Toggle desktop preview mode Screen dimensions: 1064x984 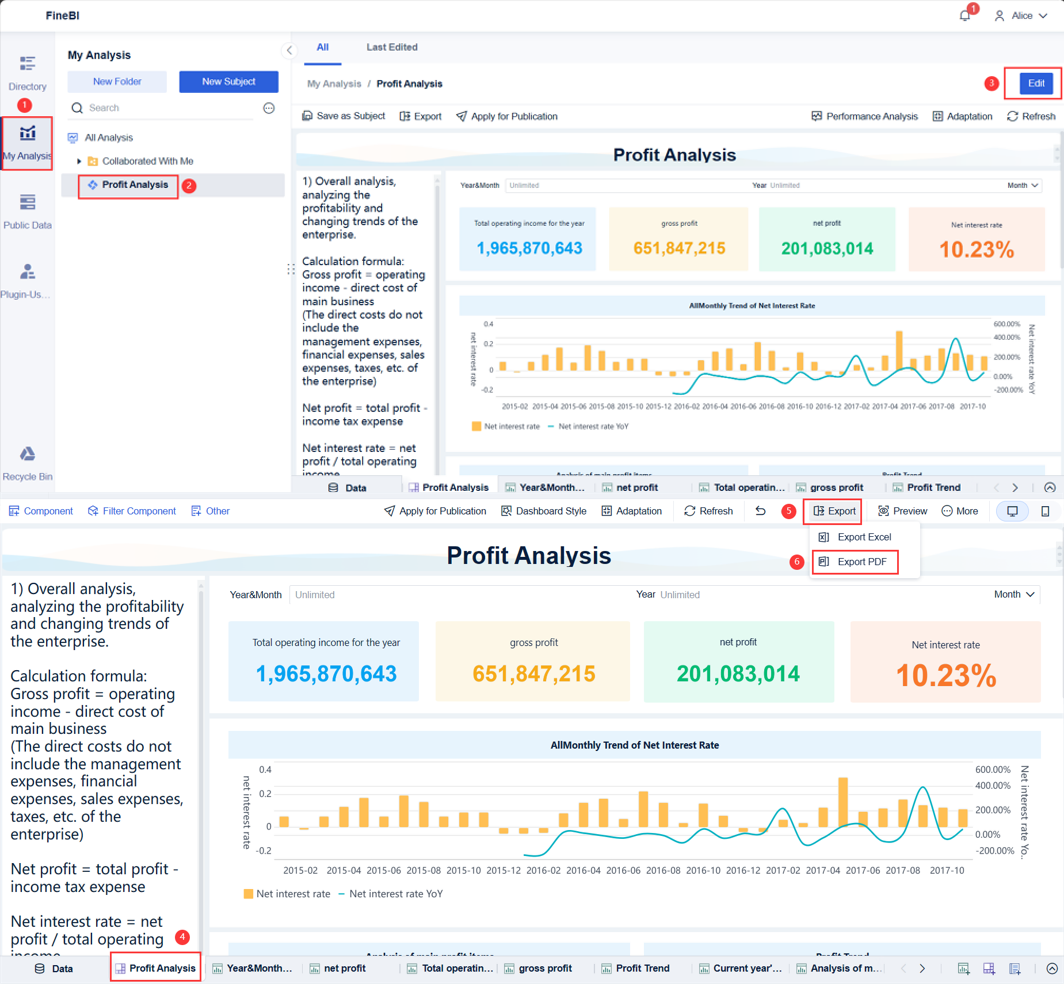point(1012,511)
